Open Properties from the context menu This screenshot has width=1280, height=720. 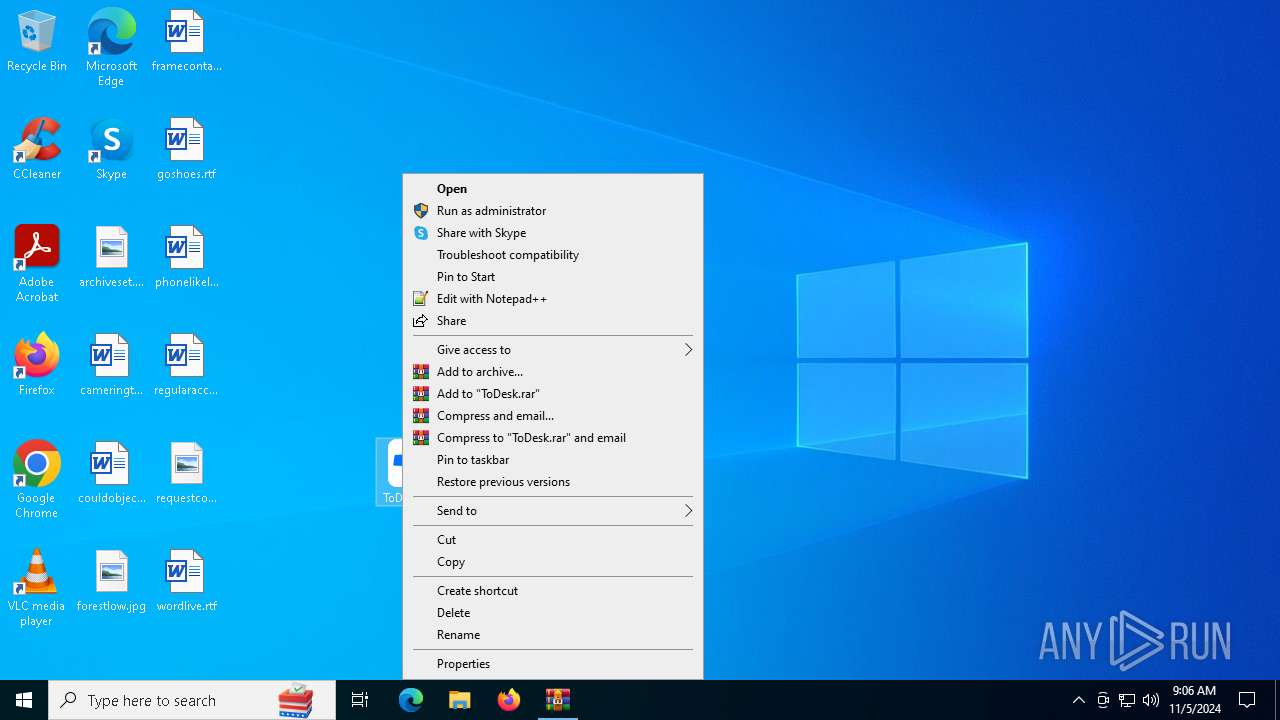coord(553,664)
